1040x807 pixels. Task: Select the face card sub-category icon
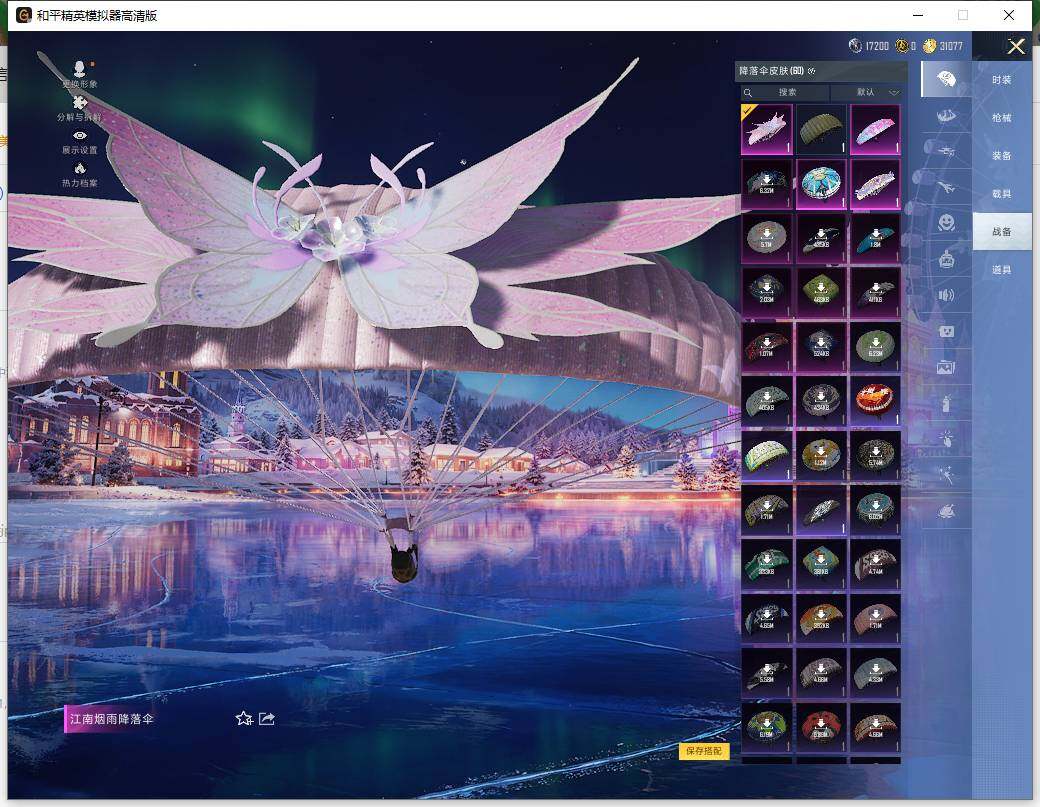point(946,330)
